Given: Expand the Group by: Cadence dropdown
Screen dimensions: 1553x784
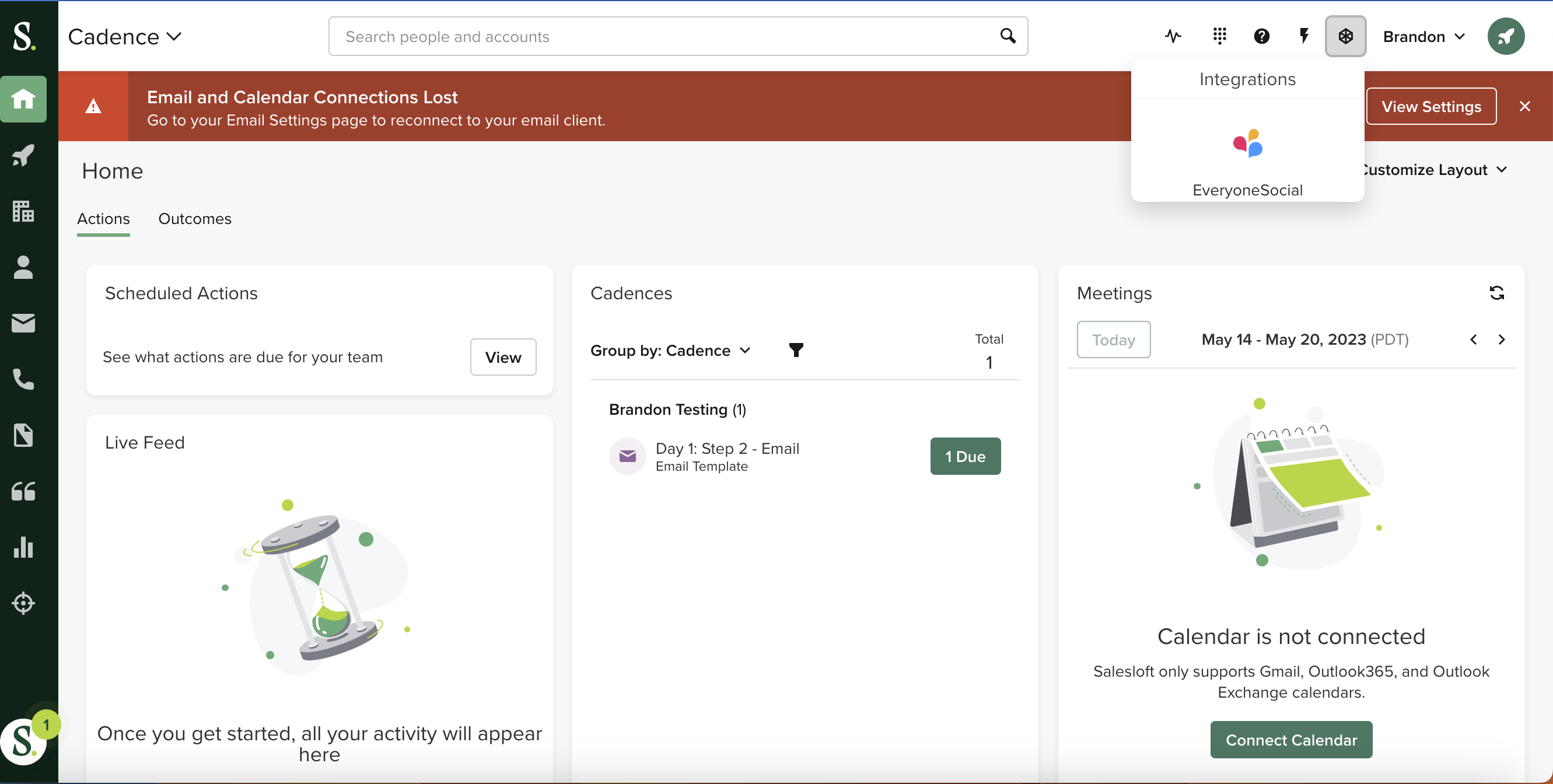Looking at the screenshot, I should click(x=670, y=351).
